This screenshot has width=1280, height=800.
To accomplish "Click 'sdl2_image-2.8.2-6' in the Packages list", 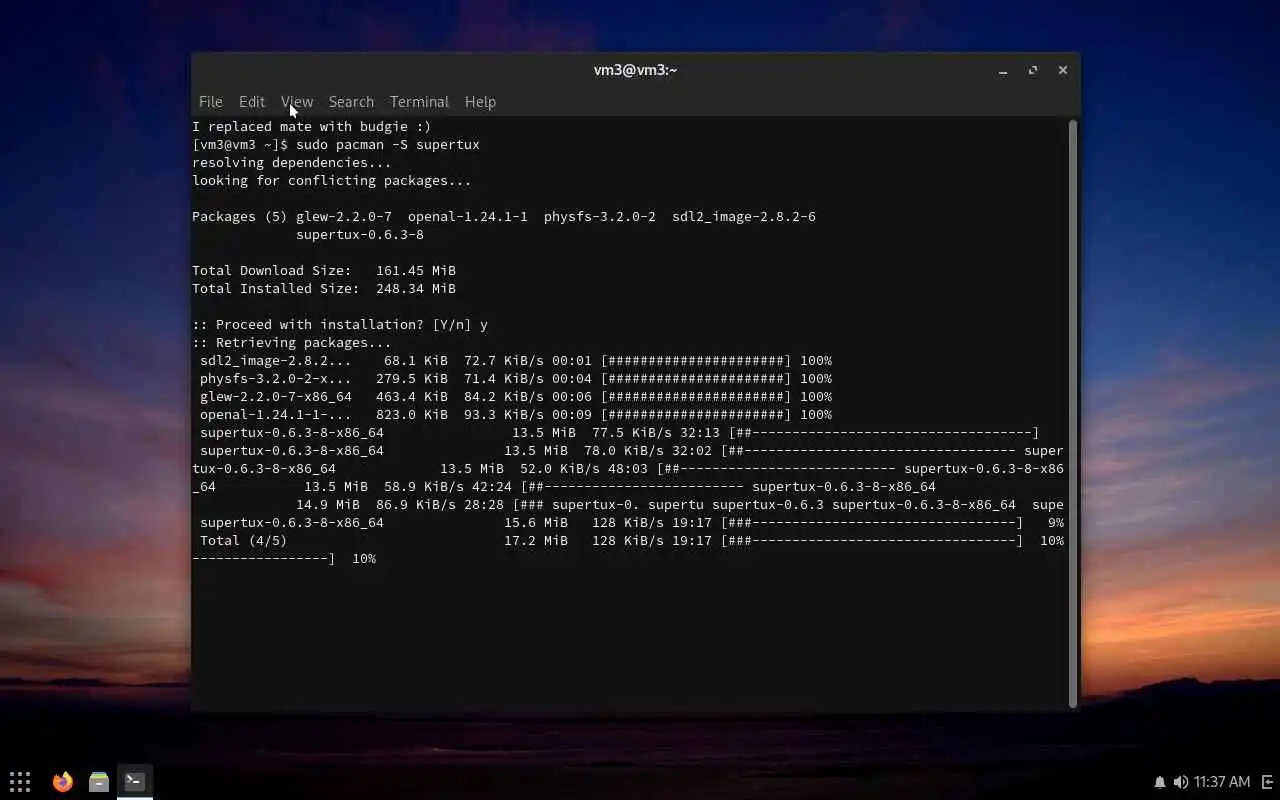I will pyautogui.click(x=744, y=217).
